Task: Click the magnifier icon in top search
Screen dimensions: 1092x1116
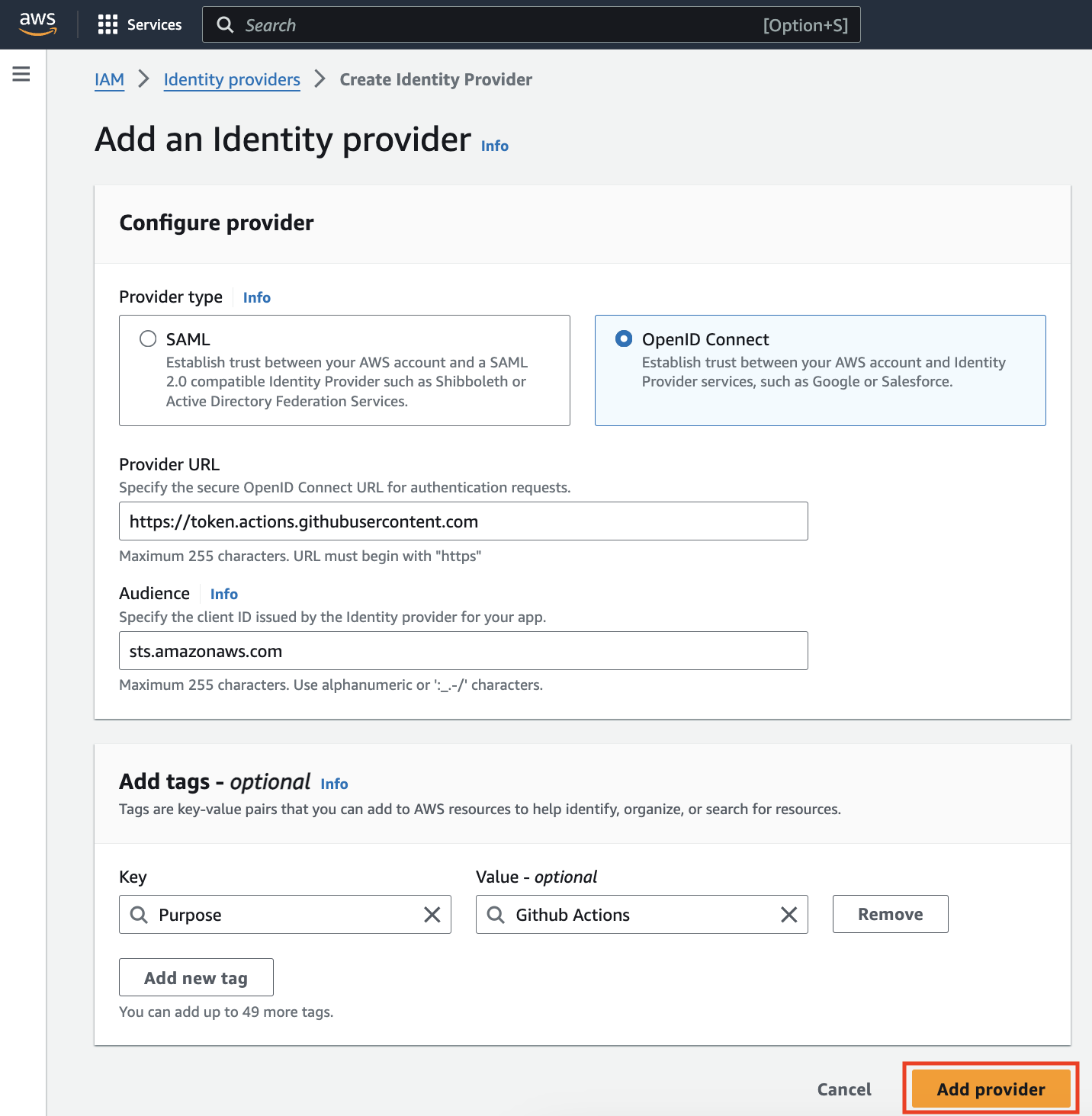Action: [225, 25]
